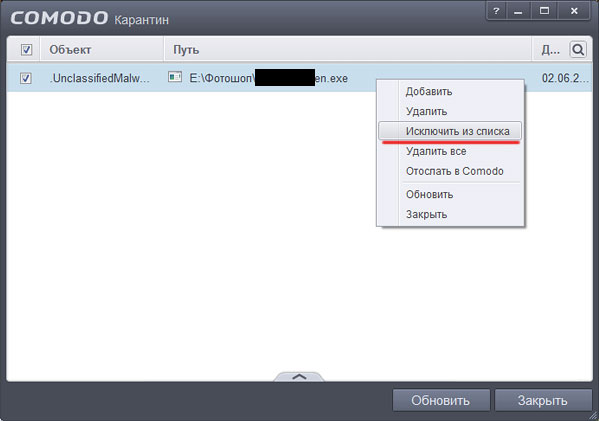599x421 pixels.
Task: Select Отослать в Comodo menu entry
Action: click(x=455, y=171)
